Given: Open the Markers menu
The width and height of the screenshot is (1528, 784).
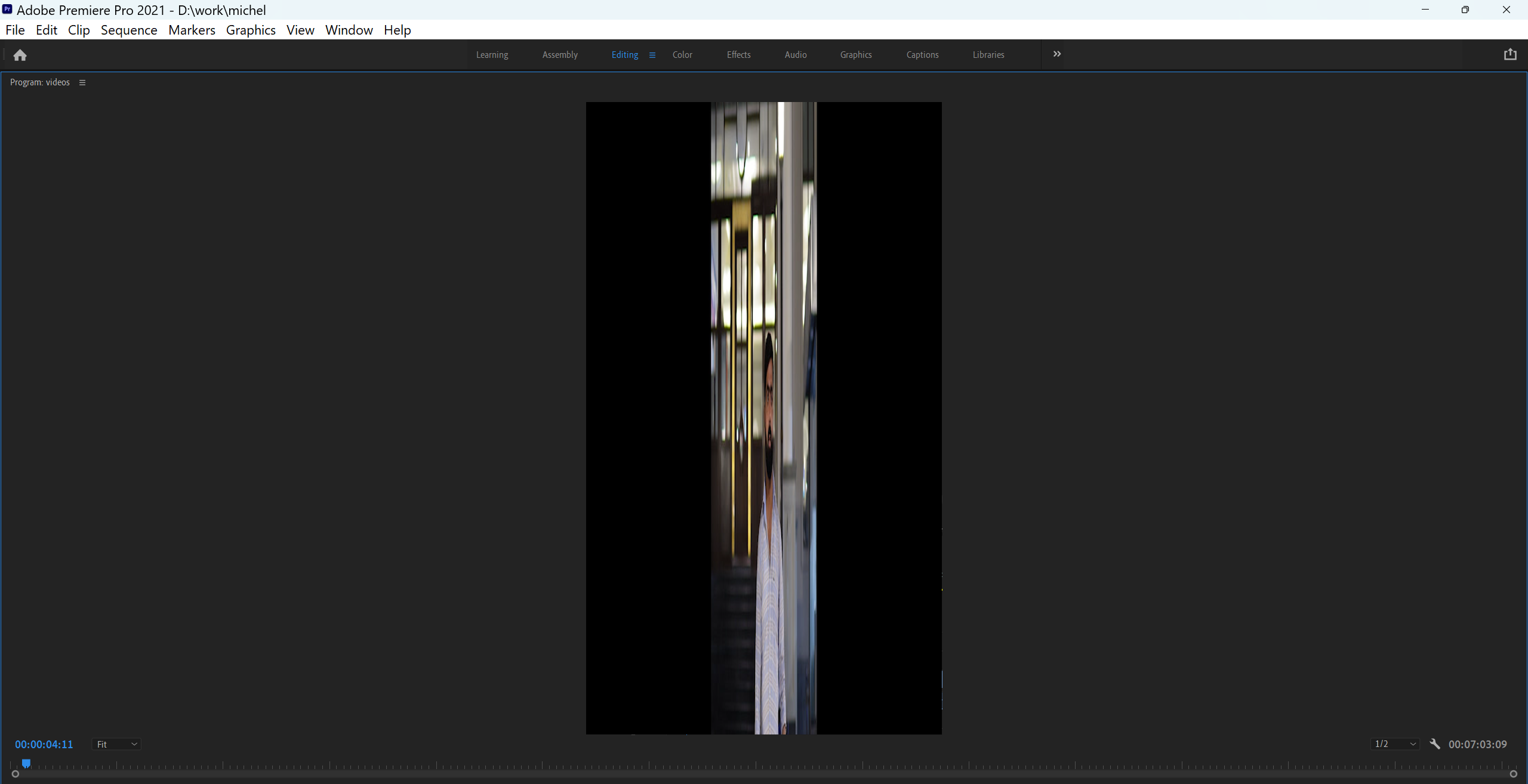Looking at the screenshot, I should (x=192, y=30).
